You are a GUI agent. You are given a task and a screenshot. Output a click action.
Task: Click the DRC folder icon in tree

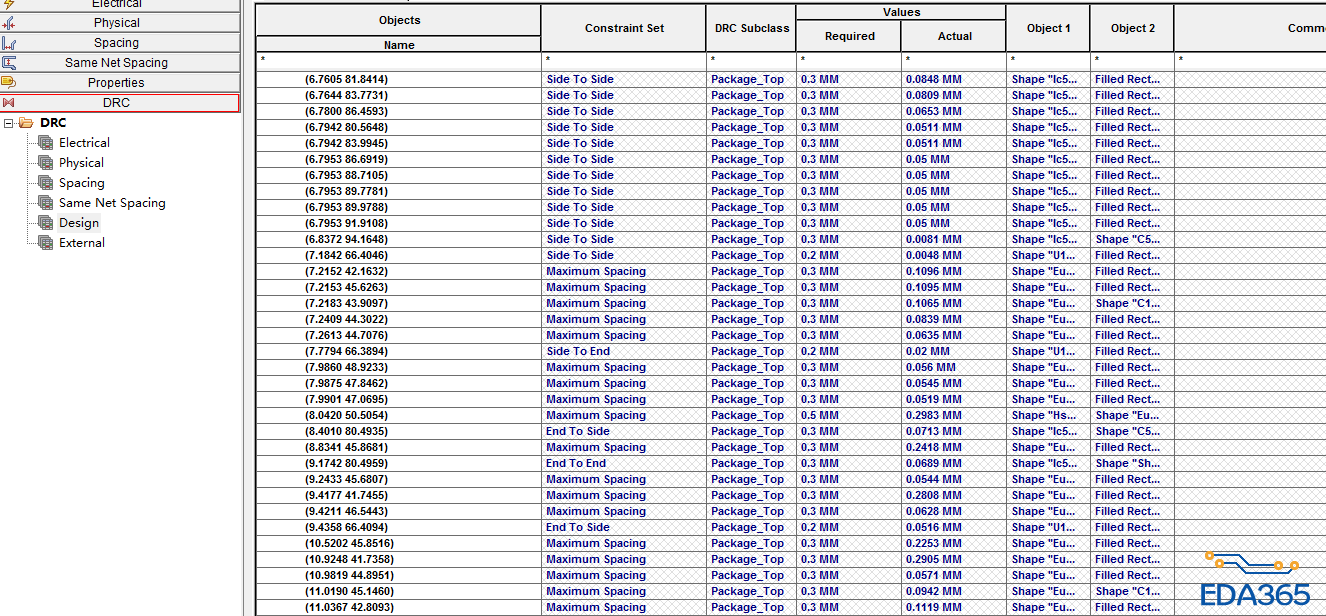[x=26, y=123]
